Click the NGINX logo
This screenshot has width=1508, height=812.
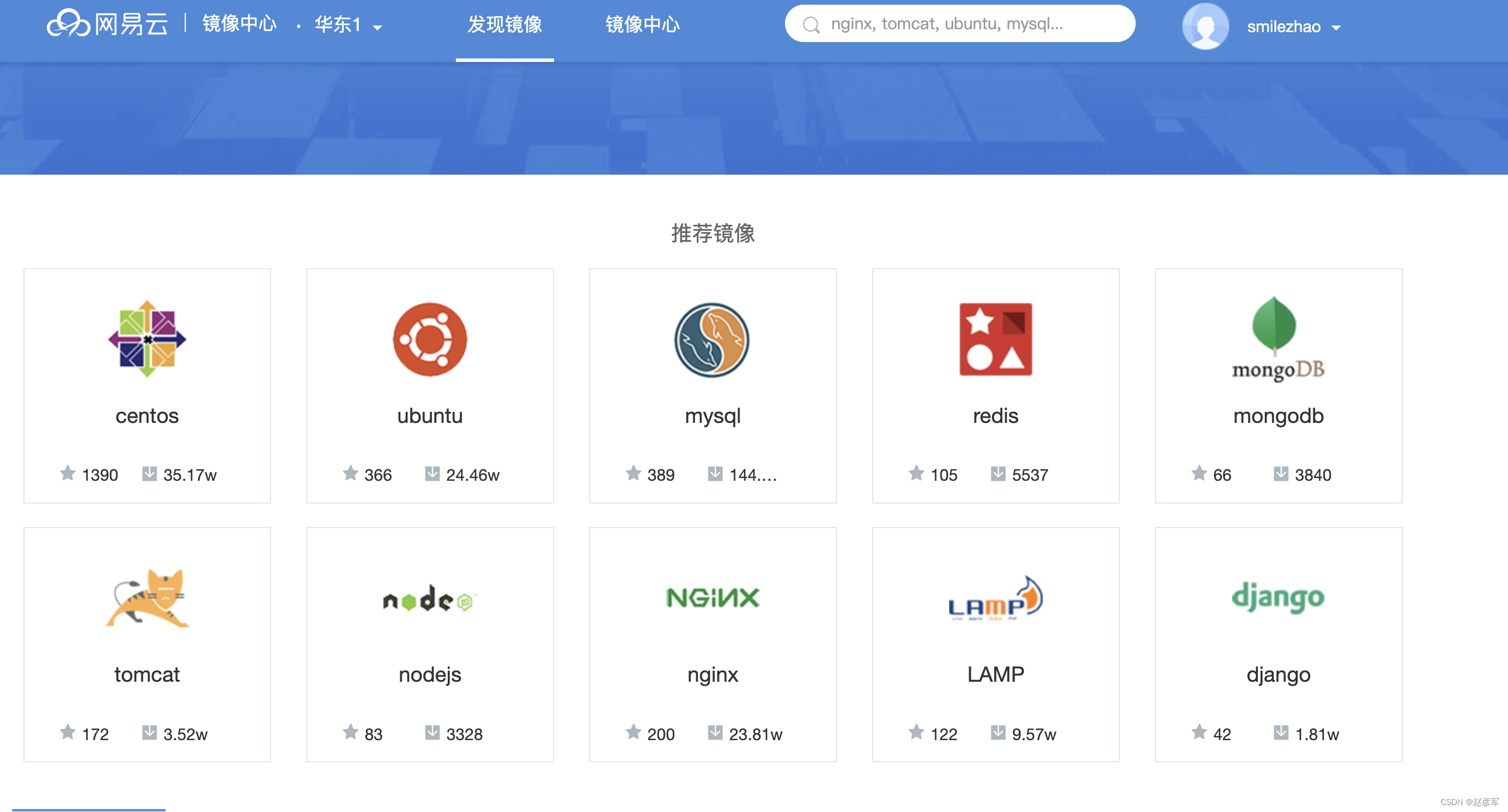713,598
